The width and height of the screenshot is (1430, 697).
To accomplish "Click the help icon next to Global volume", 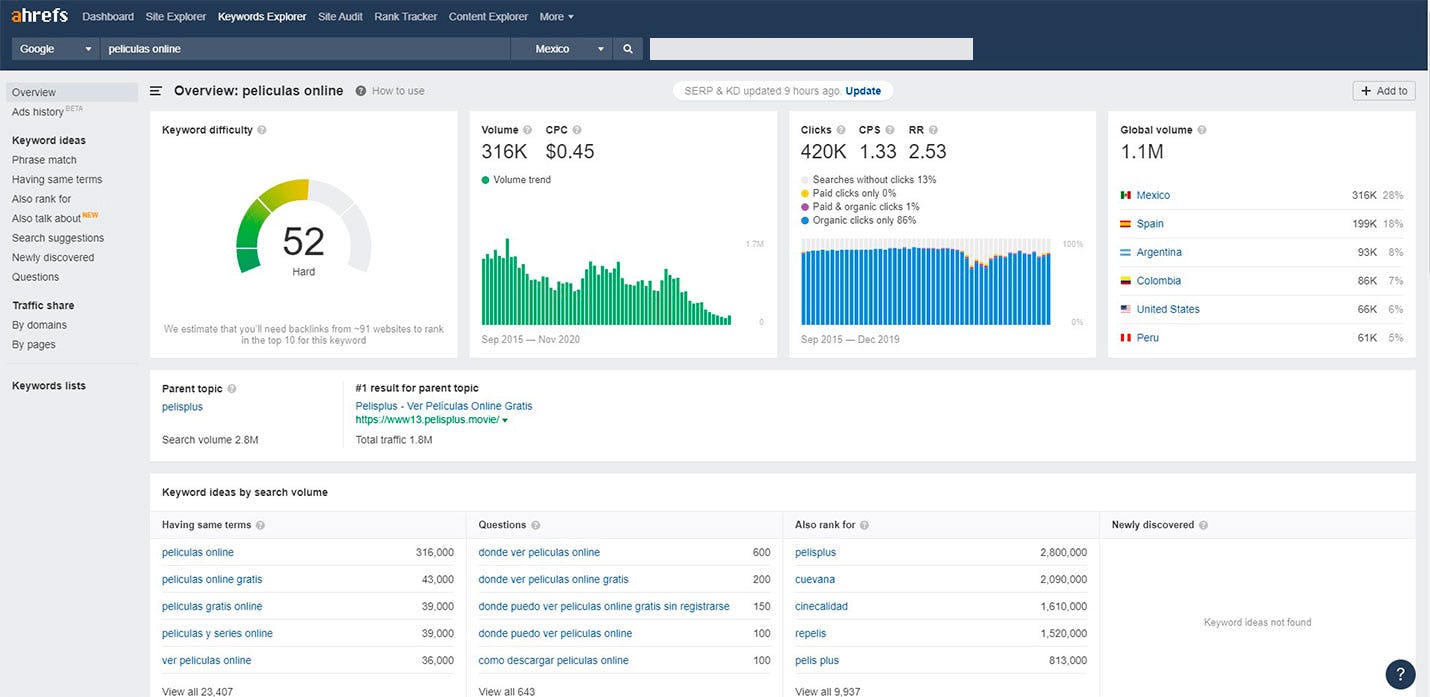I will 1203,130.
